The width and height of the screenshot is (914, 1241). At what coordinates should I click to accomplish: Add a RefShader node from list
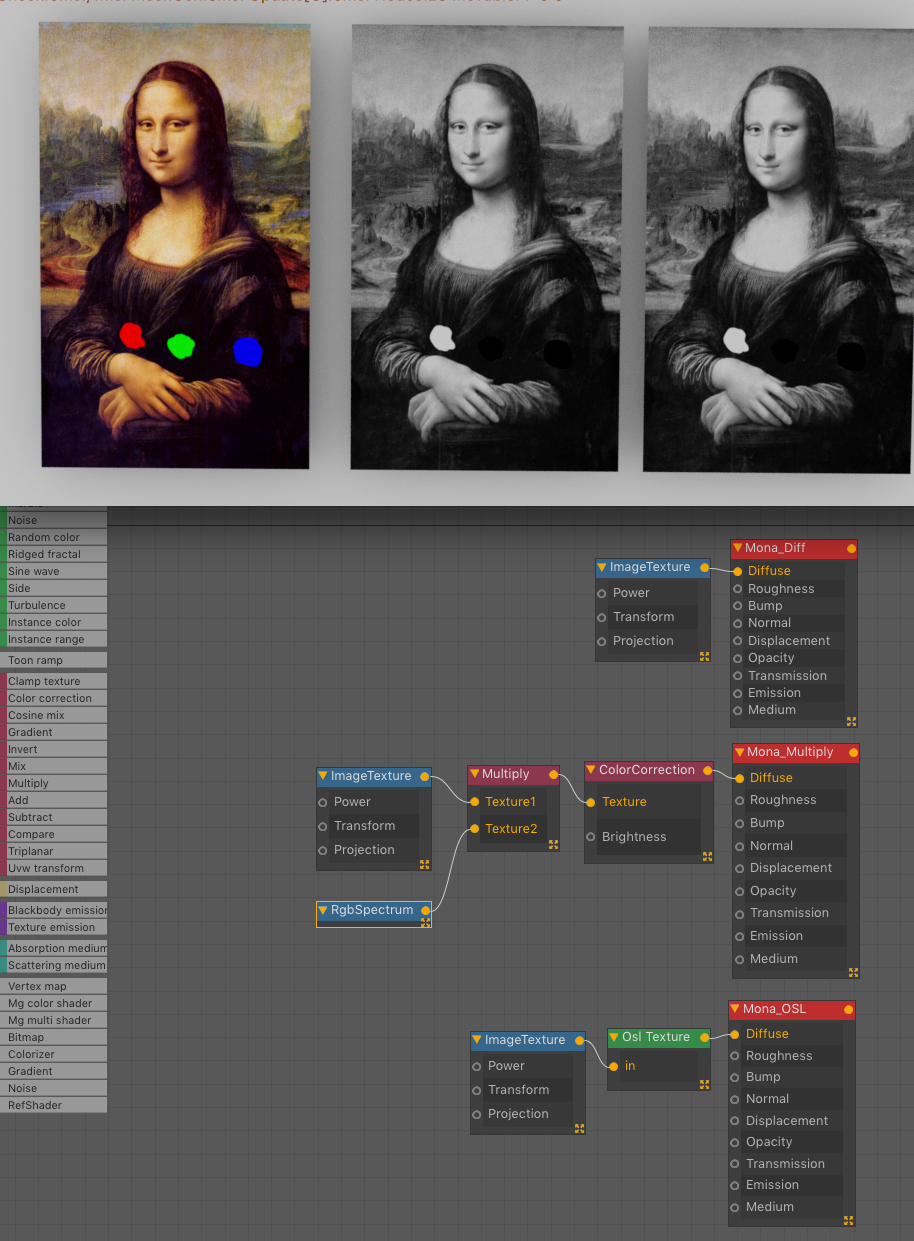54,1105
